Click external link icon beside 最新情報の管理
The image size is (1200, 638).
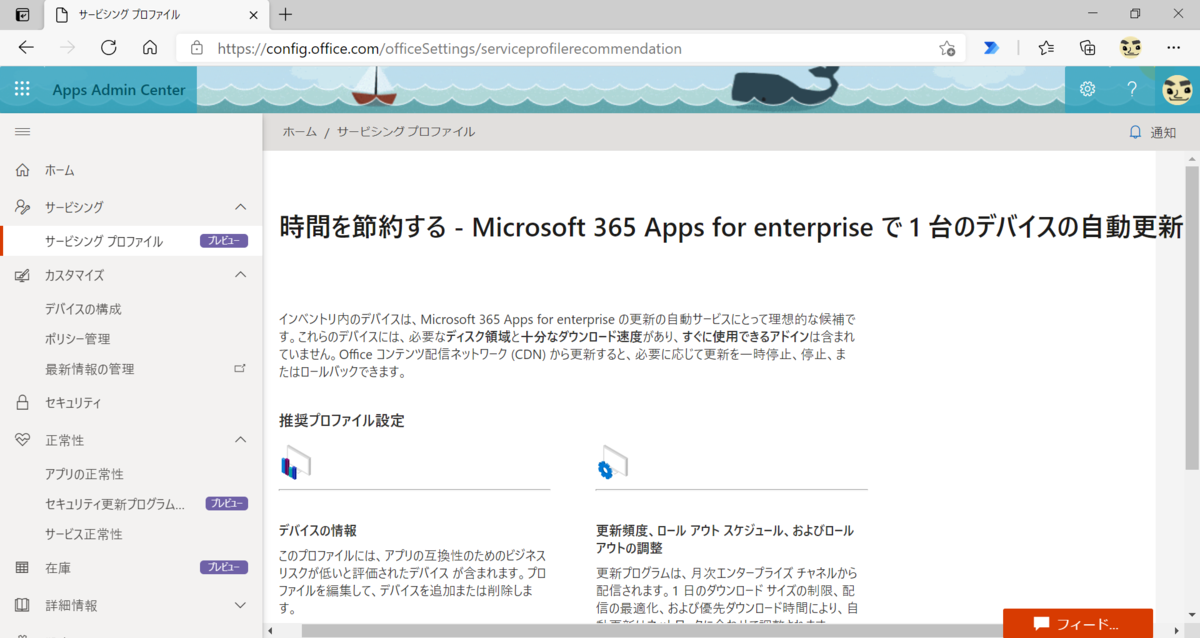240,368
